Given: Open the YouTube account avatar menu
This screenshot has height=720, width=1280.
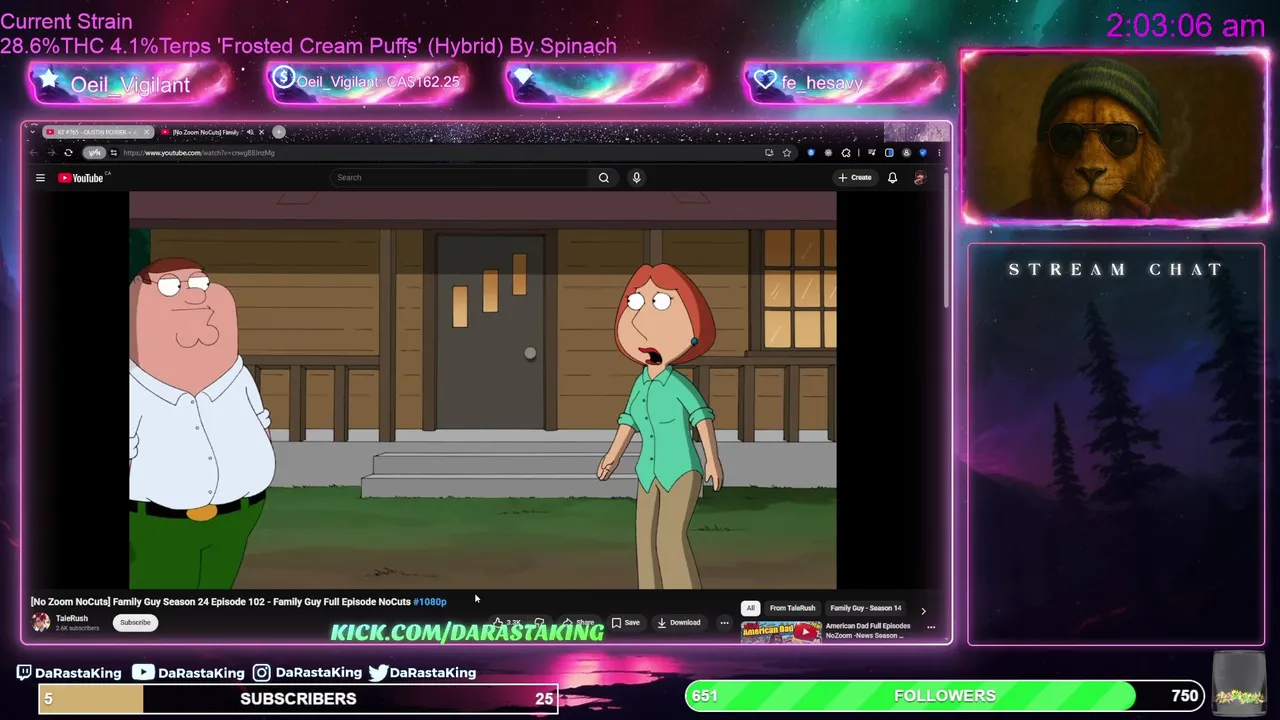Looking at the screenshot, I should tap(920, 178).
